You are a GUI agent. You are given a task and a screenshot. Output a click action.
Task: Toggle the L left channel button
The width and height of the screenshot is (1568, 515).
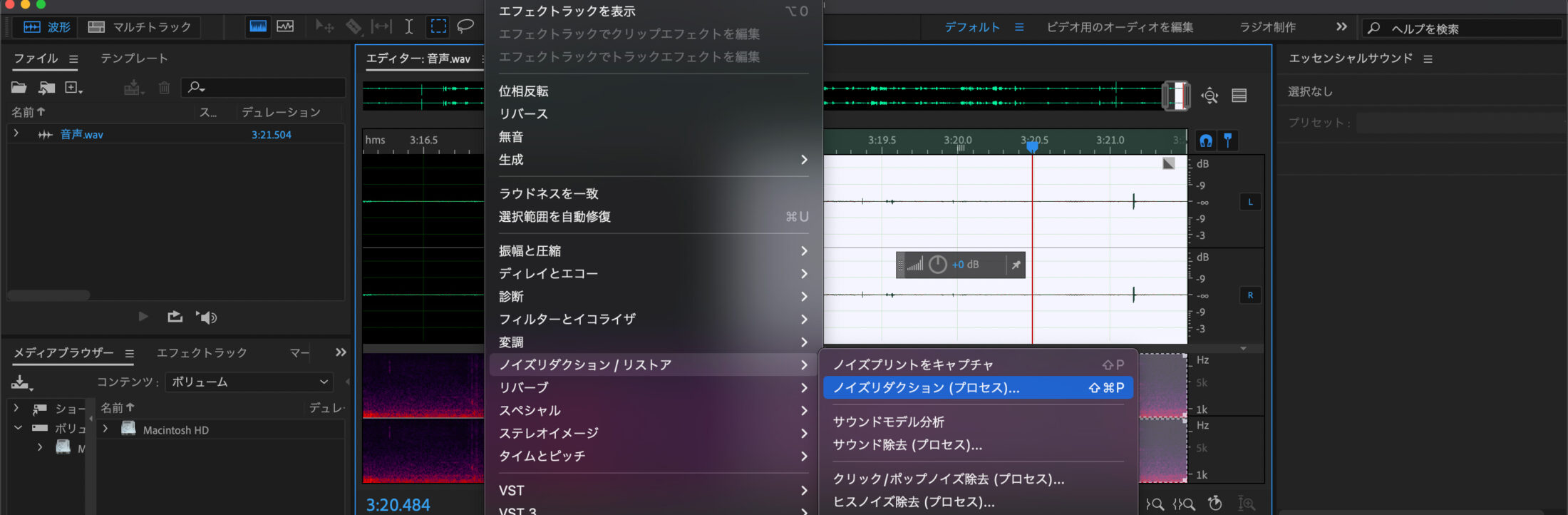(x=1250, y=202)
